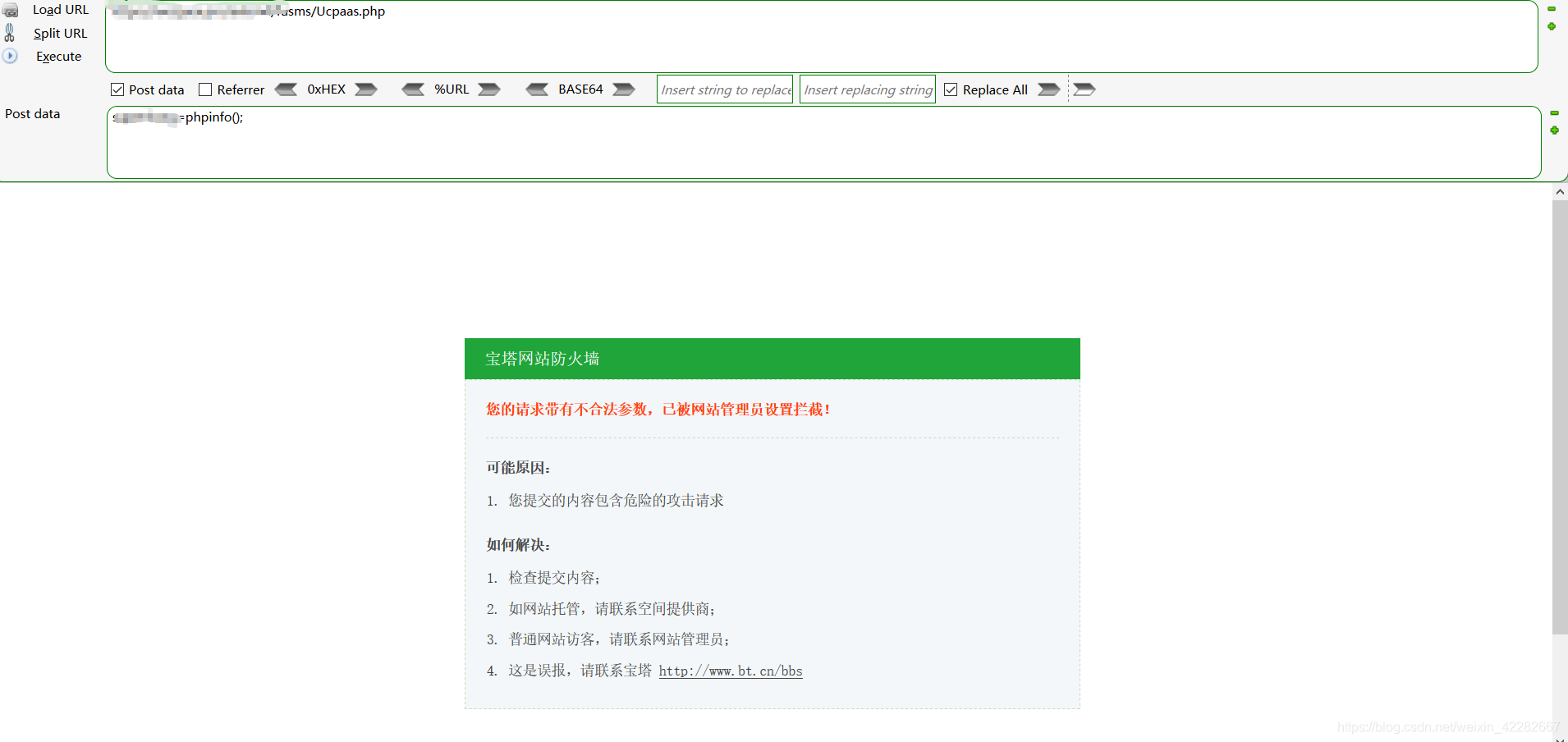Click the Split URL icon
This screenshot has width=1568, height=742.
(x=10, y=33)
